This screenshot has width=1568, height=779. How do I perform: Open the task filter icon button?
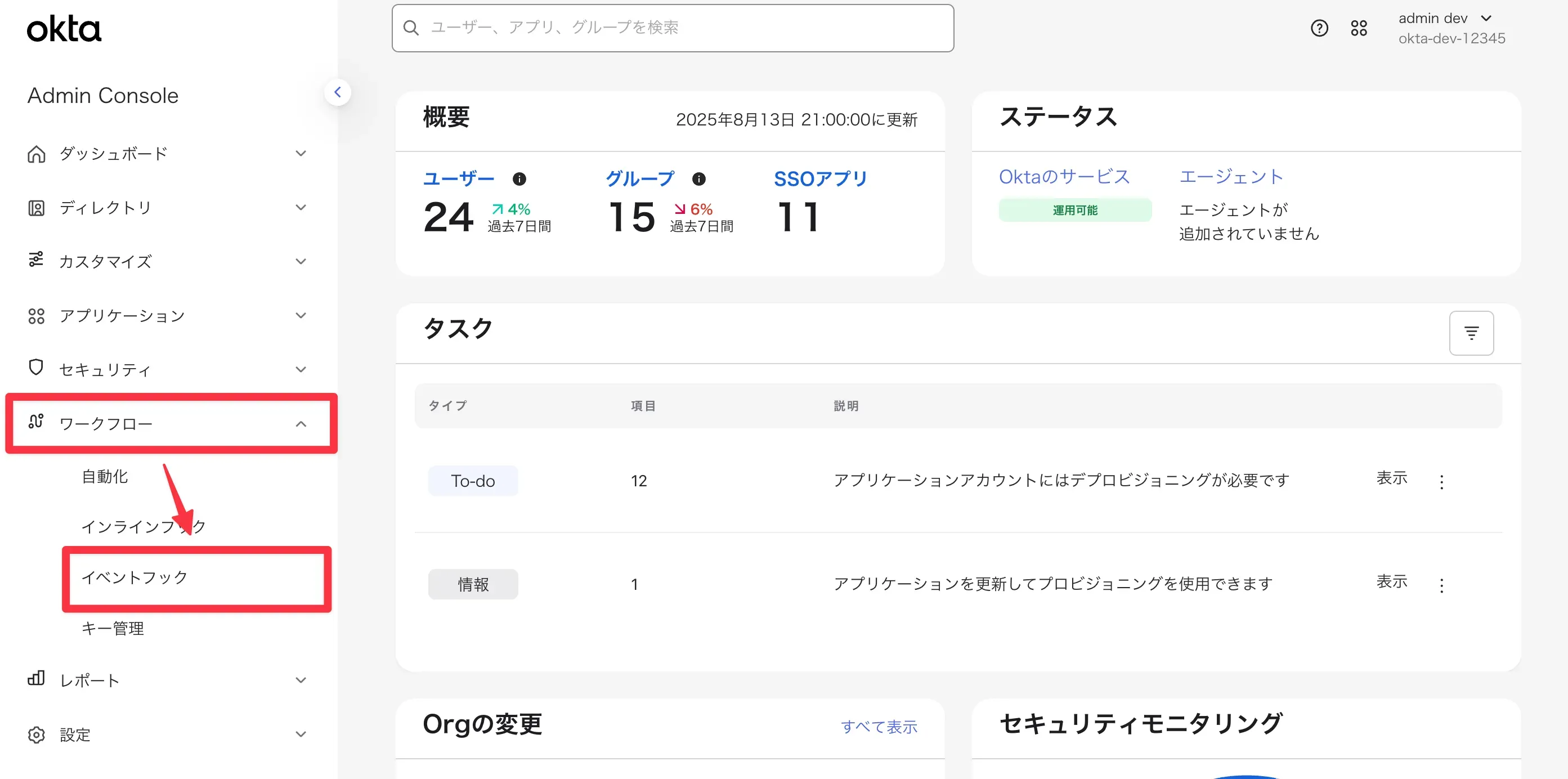click(x=1471, y=333)
